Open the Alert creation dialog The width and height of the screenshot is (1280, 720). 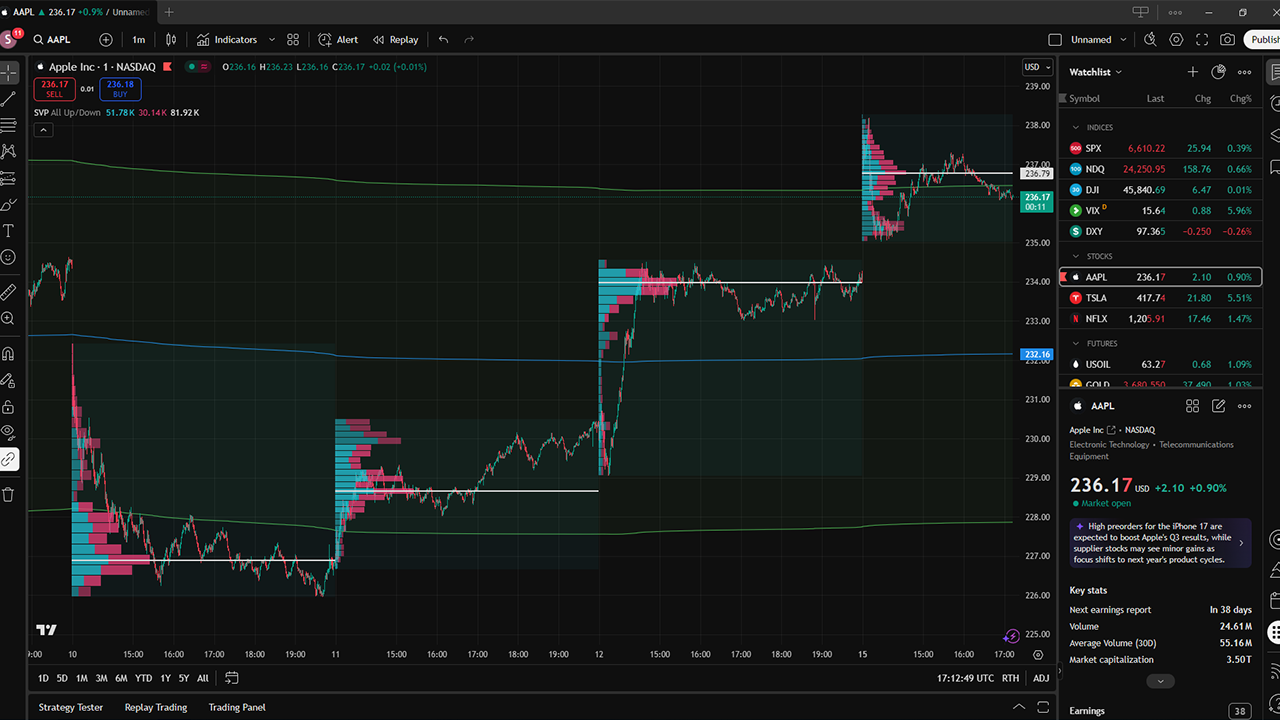pos(338,40)
